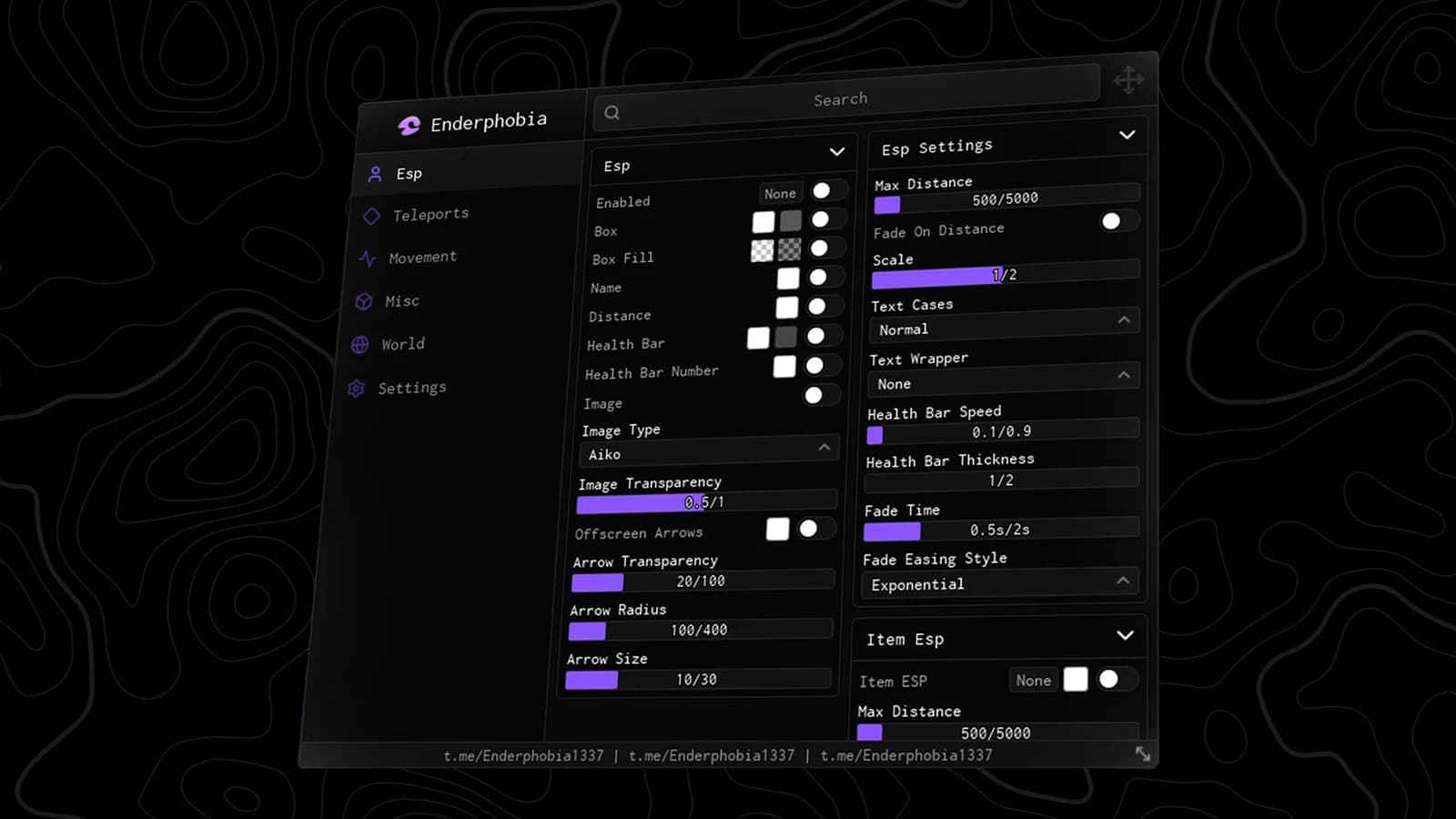Pick the first Health Bar color swatch

758,338
